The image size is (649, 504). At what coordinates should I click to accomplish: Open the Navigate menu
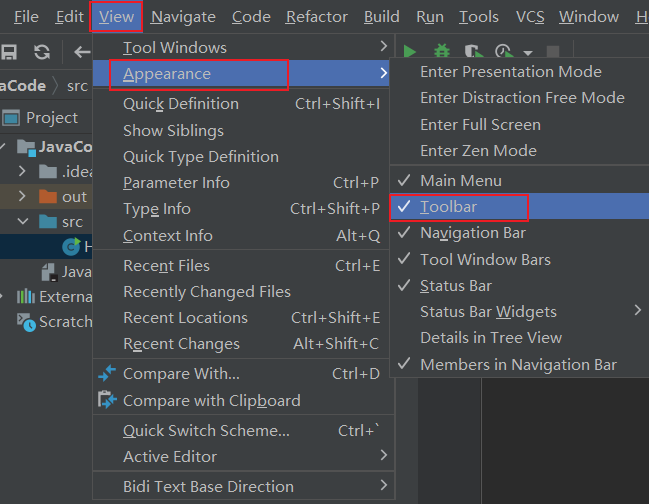[x=183, y=16]
